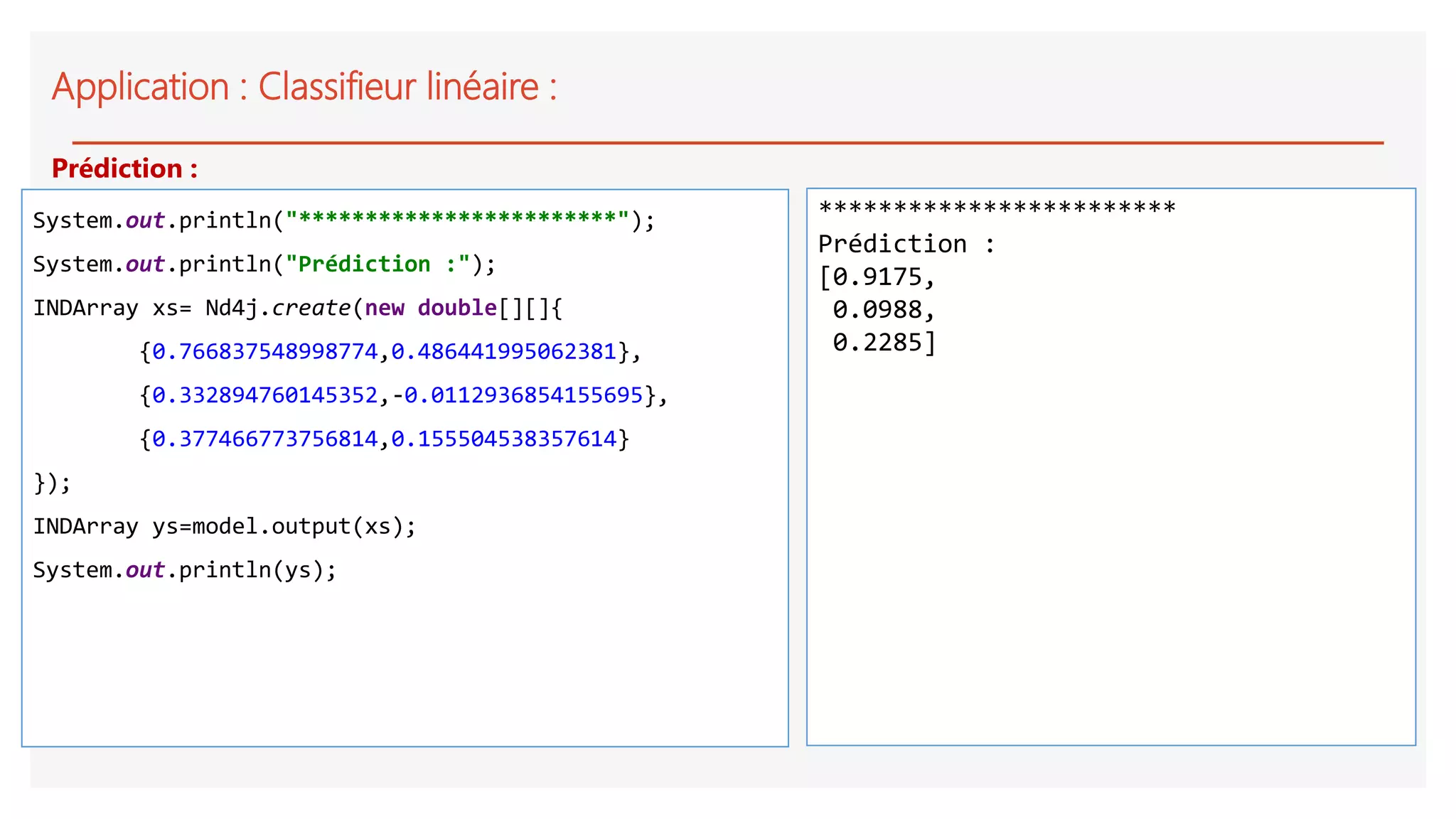Click the asterisks row in output panel
The height and width of the screenshot is (819, 1456).
click(997, 208)
